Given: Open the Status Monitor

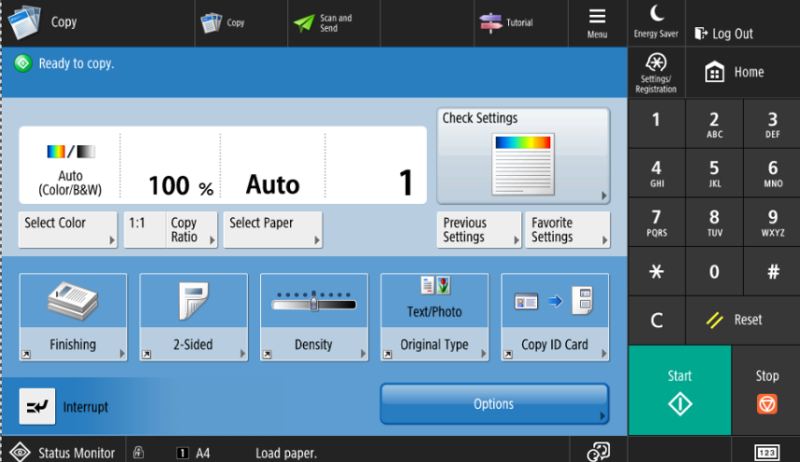Looking at the screenshot, I should (63, 452).
